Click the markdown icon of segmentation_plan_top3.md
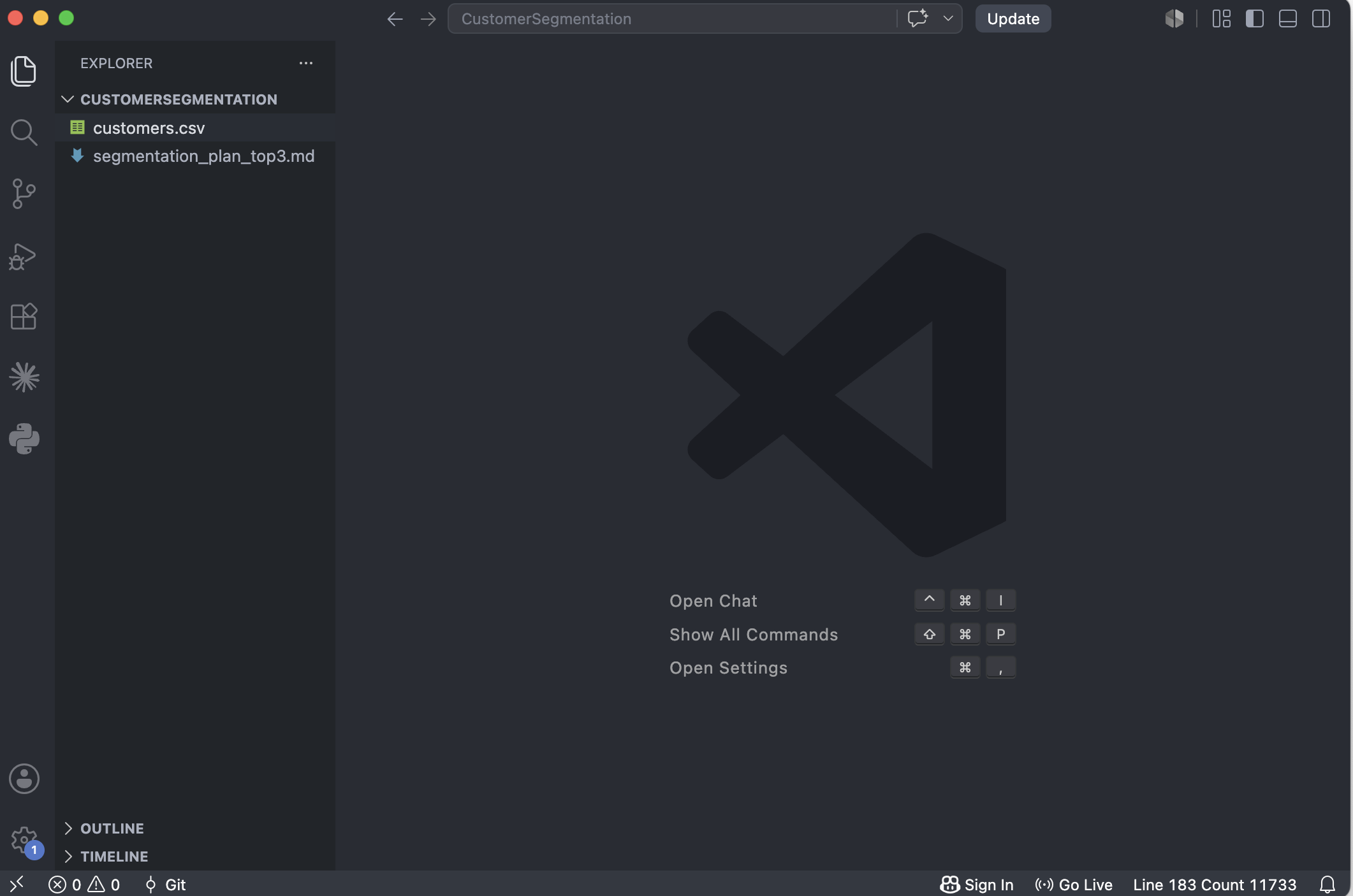The height and width of the screenshot is (896, 1353). pos(77,155)
